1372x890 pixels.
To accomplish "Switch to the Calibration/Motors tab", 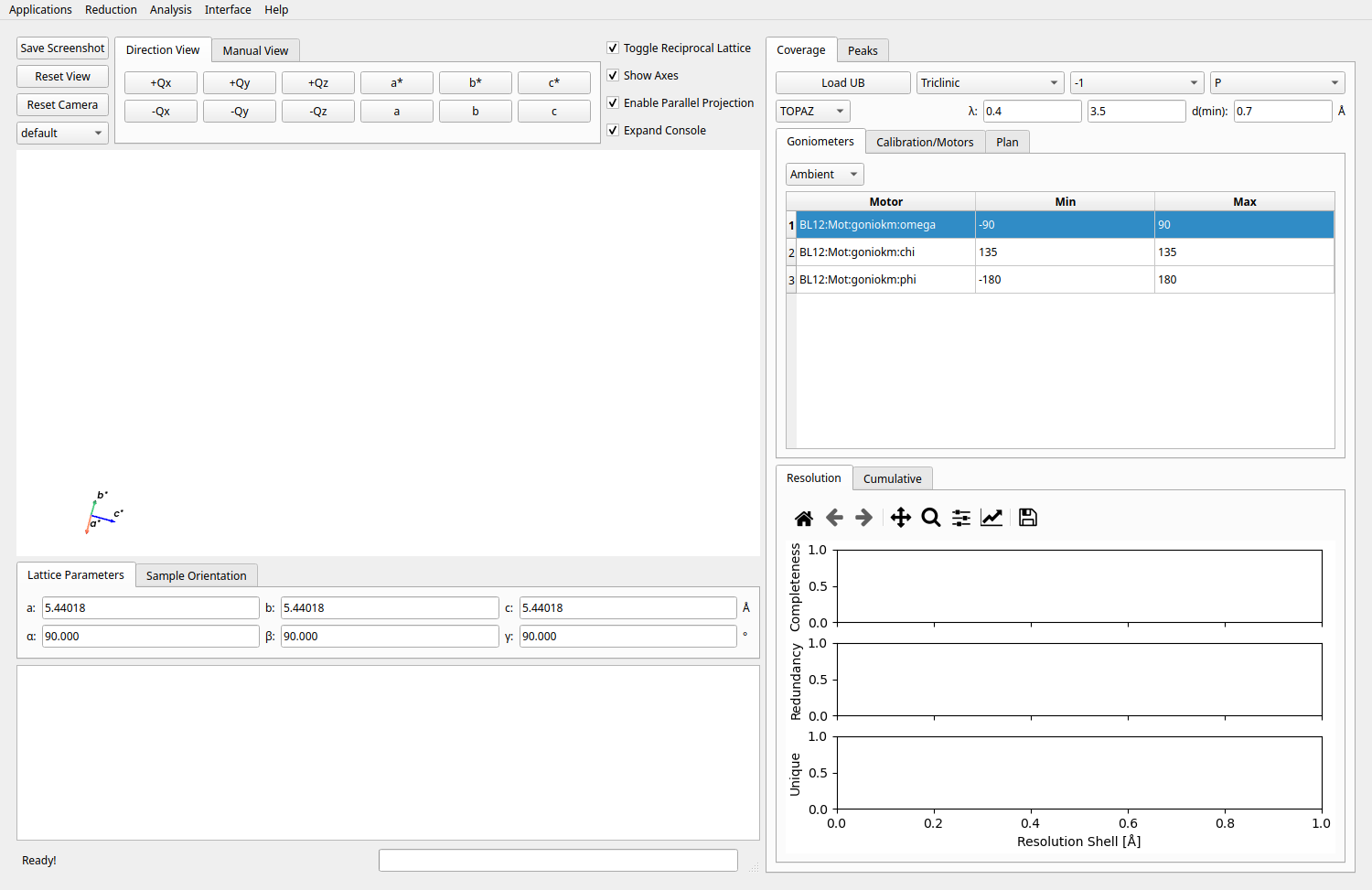I will pos(925,142).
